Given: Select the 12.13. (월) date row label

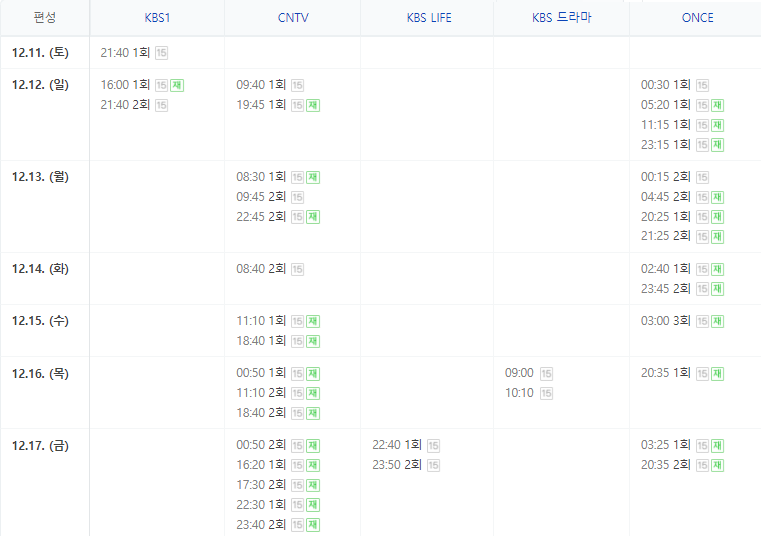Looking at the screenshot, I should coord(40,177).
